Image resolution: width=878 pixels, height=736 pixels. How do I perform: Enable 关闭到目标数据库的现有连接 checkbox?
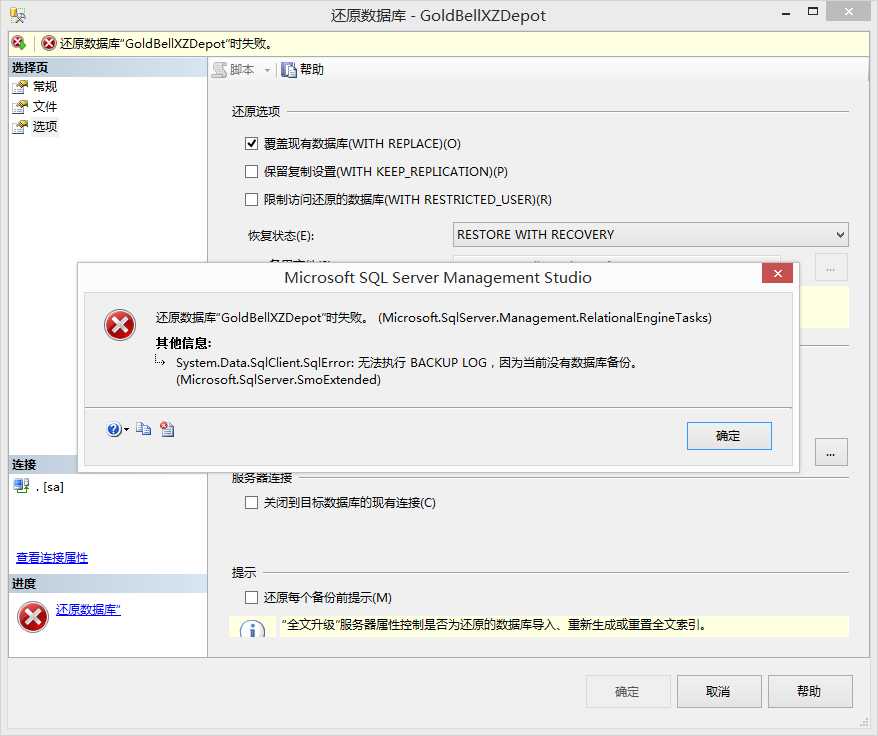(x=251, y=502)
